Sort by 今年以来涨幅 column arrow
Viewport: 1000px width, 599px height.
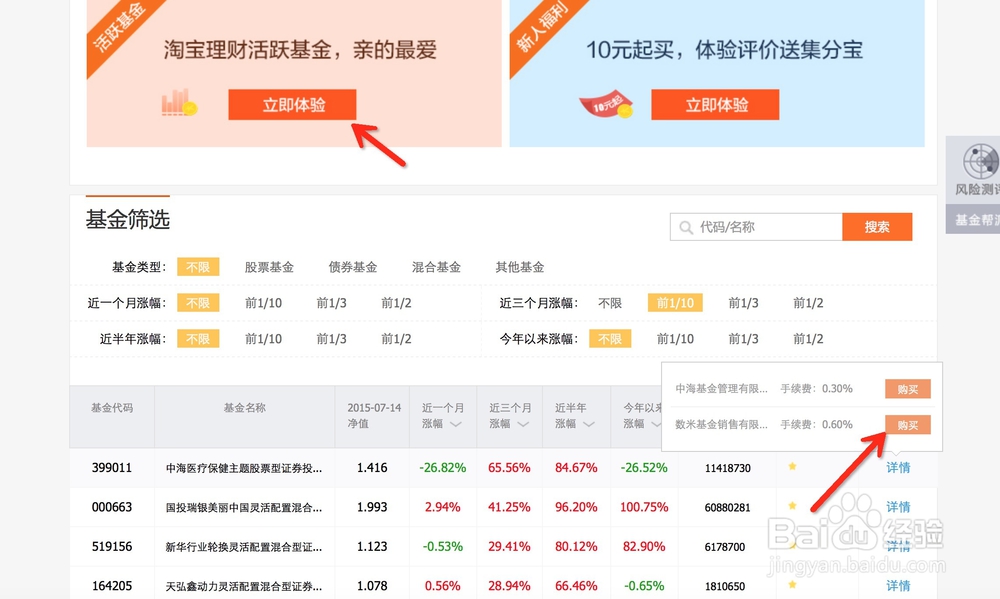[656, 424]
